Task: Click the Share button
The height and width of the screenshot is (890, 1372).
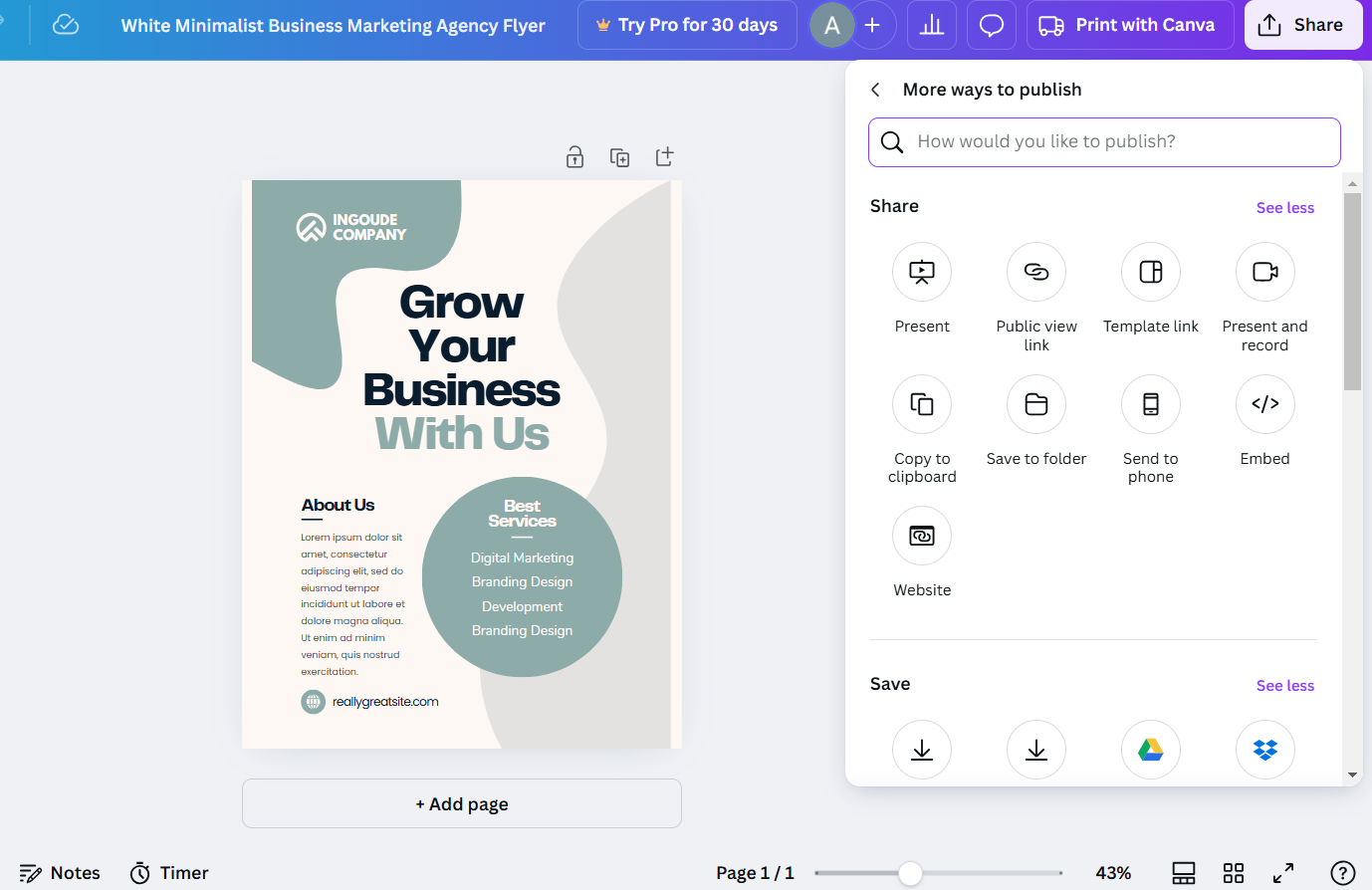Action: [x=1303, y=25]
